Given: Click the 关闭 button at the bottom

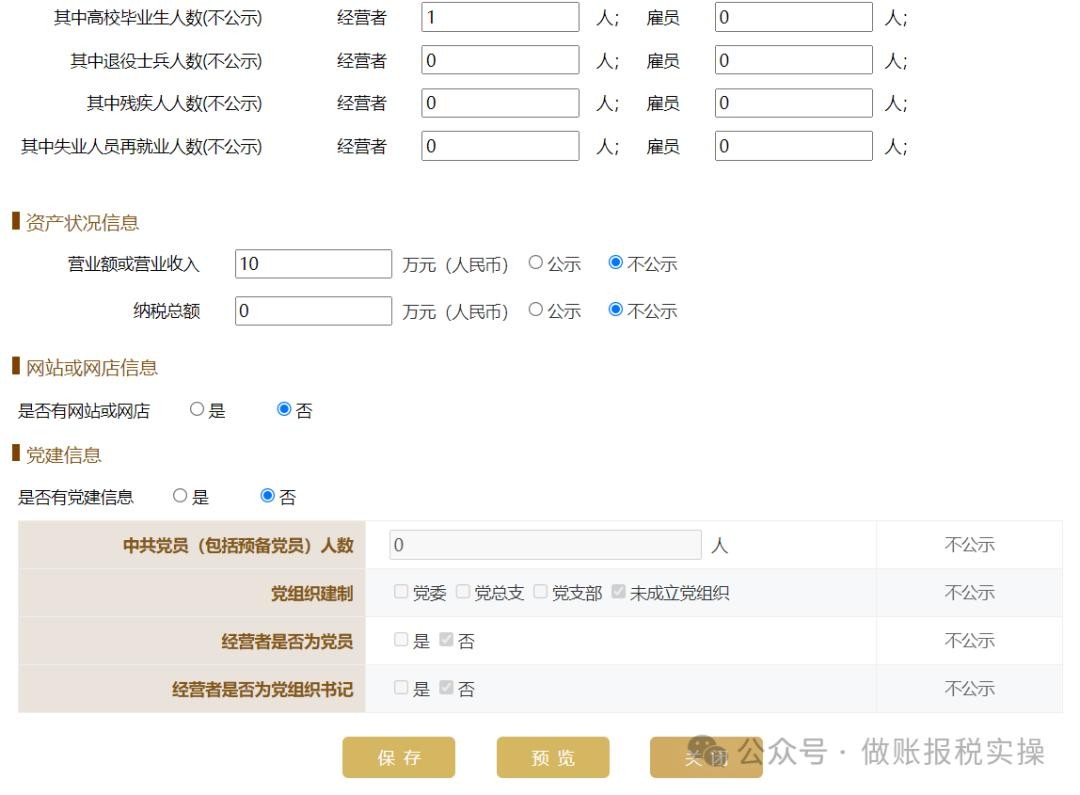Looking at the screenshot, I should pos(705,757).
